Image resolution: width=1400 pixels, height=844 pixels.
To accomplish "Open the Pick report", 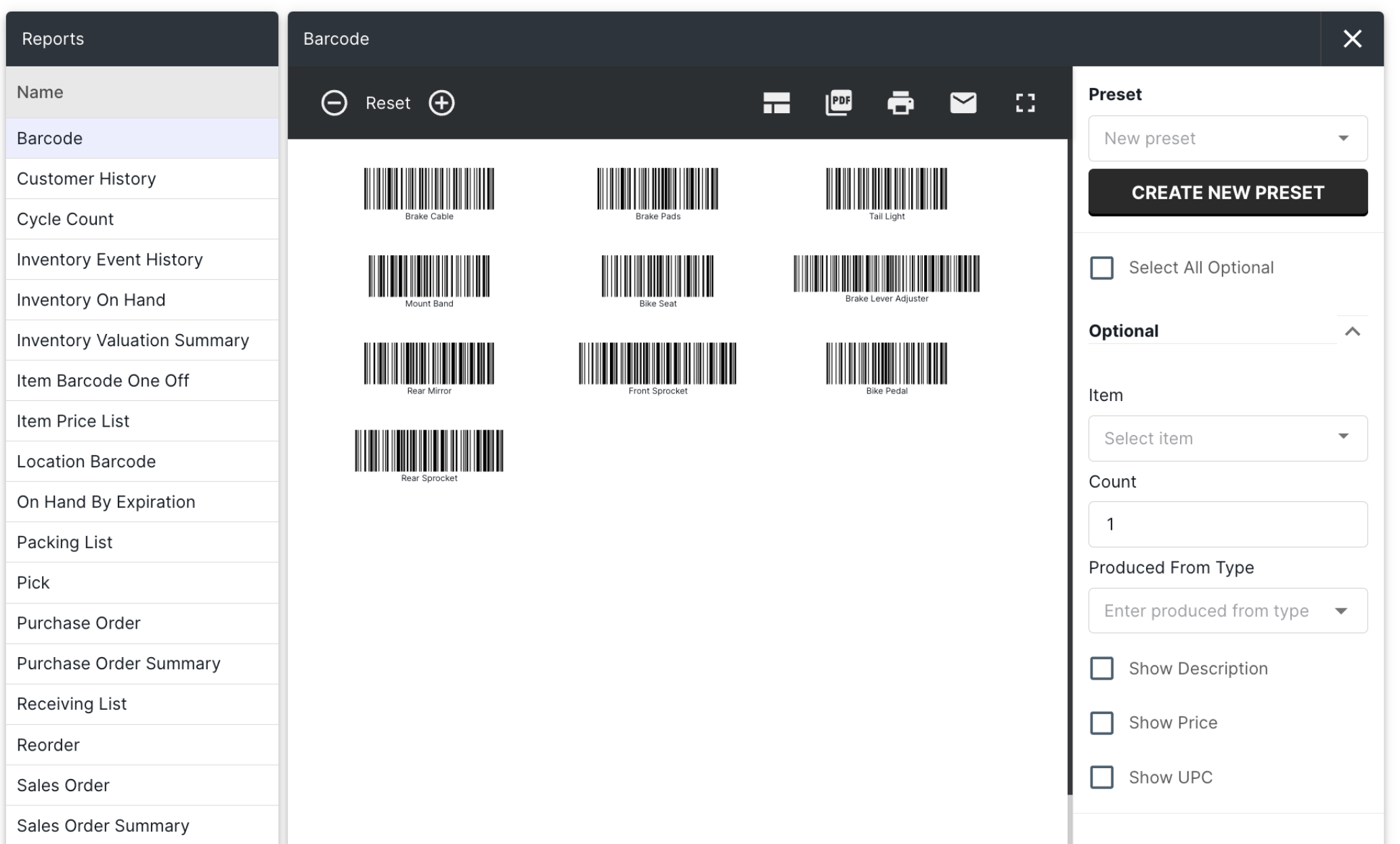I will (x=142, y=583).
